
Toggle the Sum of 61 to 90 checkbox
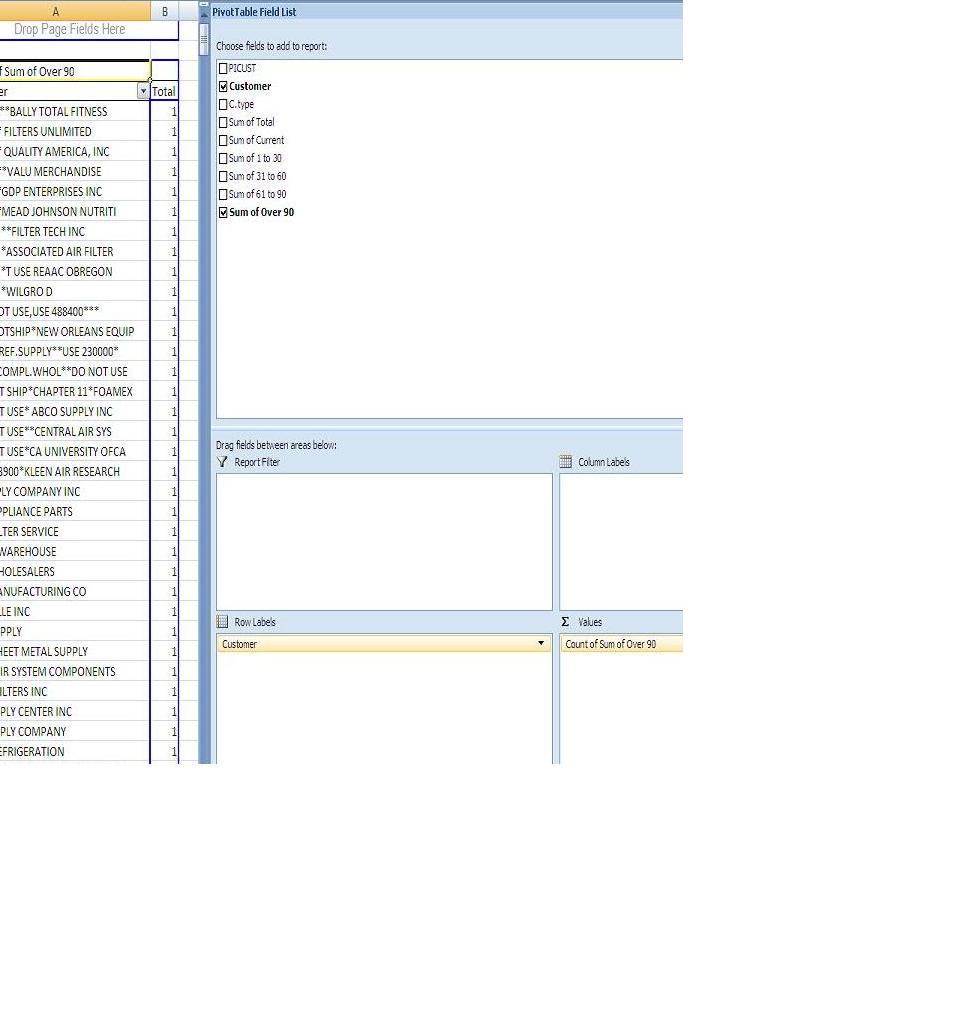tap(223, 194)
